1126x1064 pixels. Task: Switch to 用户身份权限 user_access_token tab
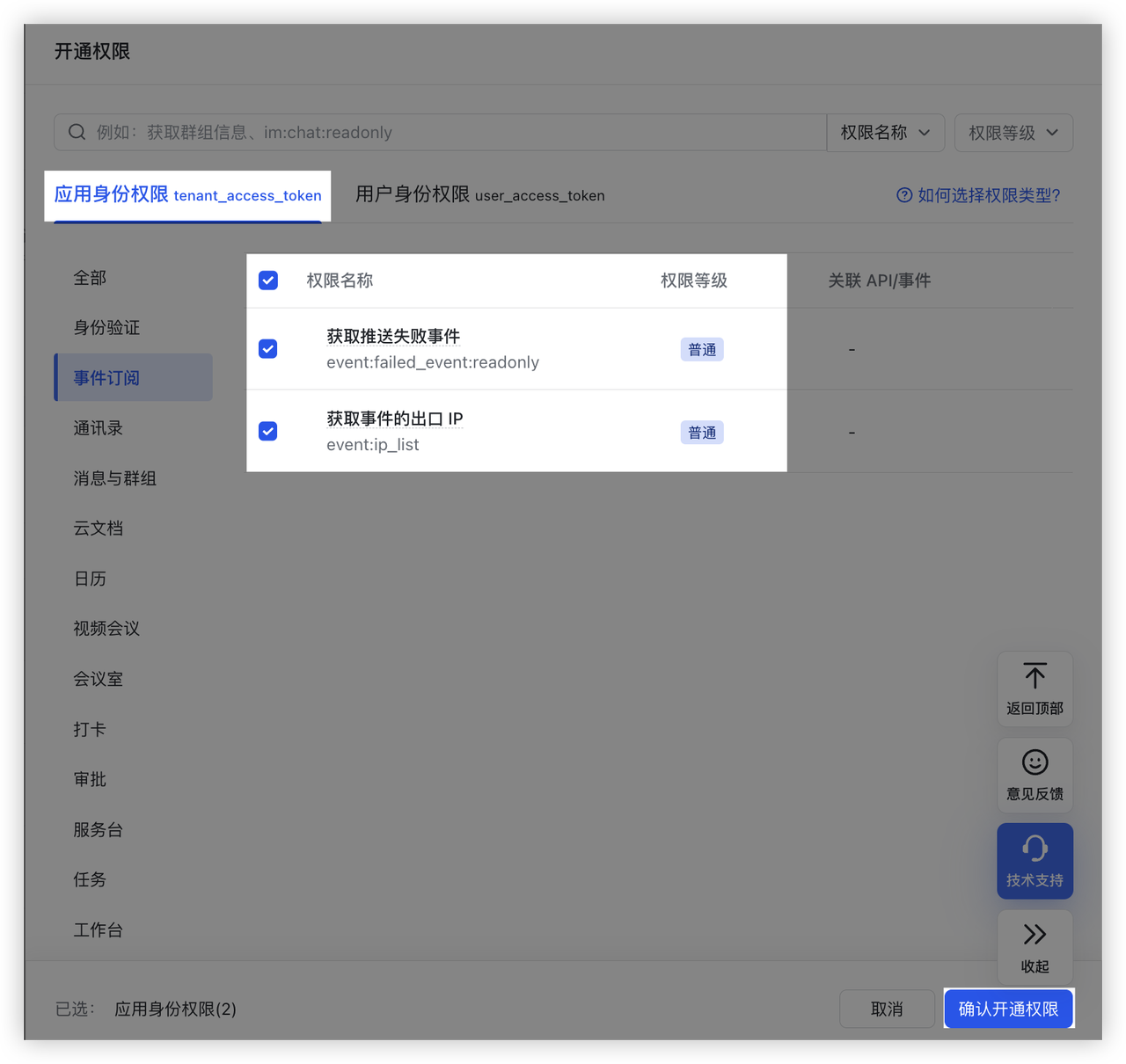479,195
